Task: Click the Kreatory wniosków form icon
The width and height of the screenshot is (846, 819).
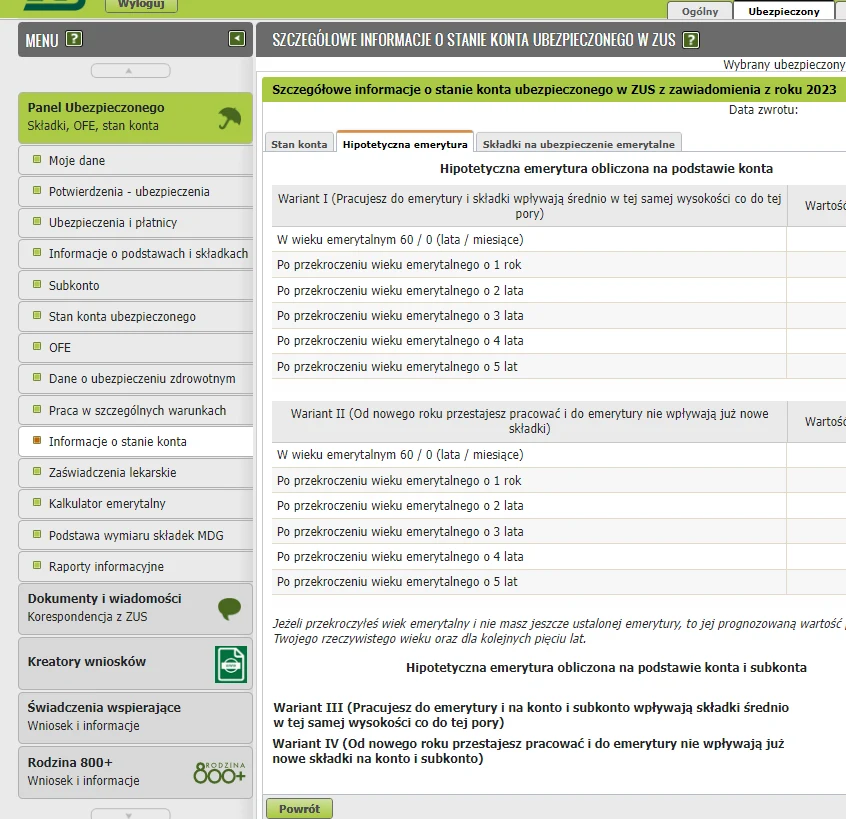Action: 230,662
